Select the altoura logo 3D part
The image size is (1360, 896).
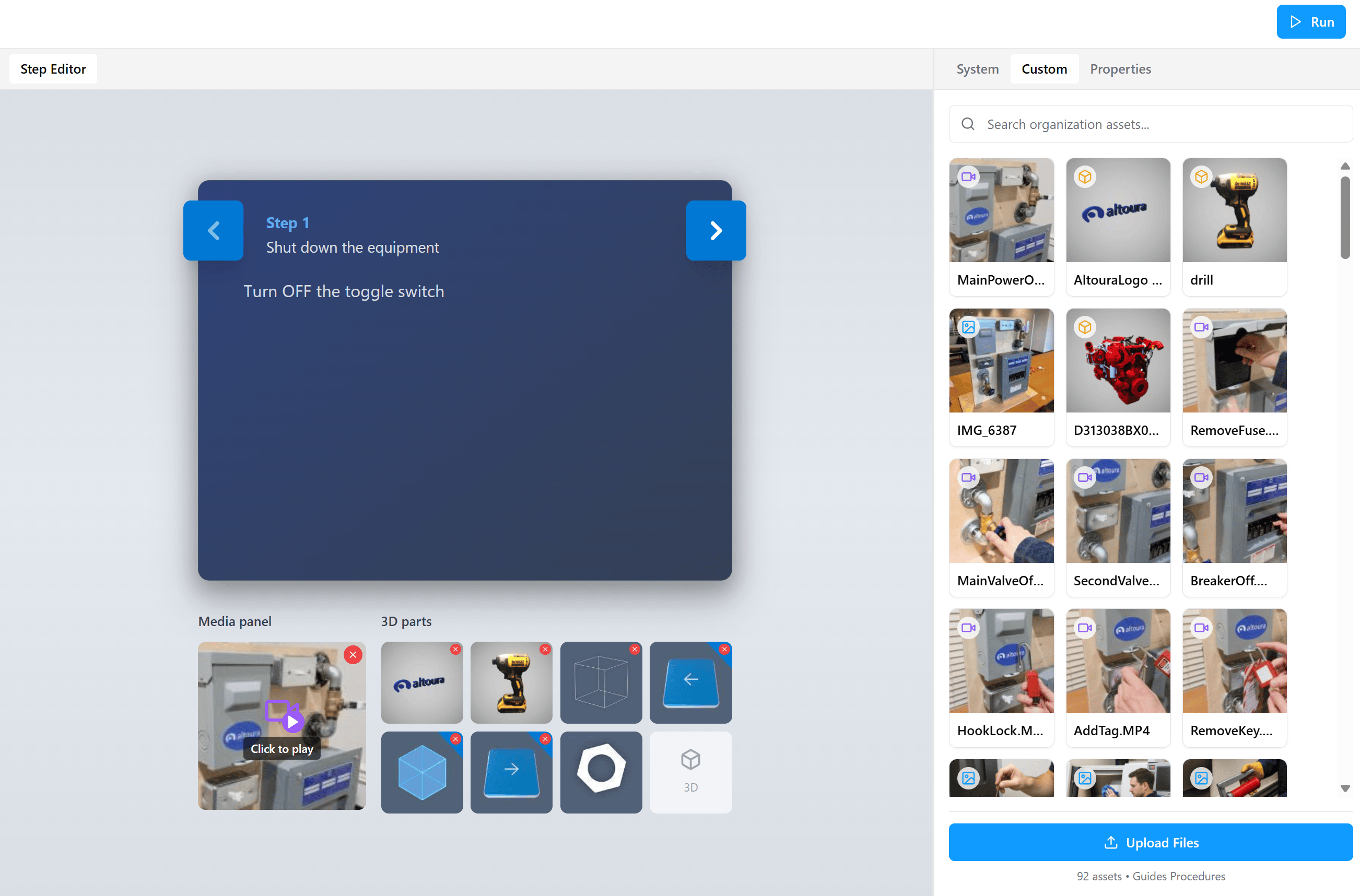pos(421,682)
